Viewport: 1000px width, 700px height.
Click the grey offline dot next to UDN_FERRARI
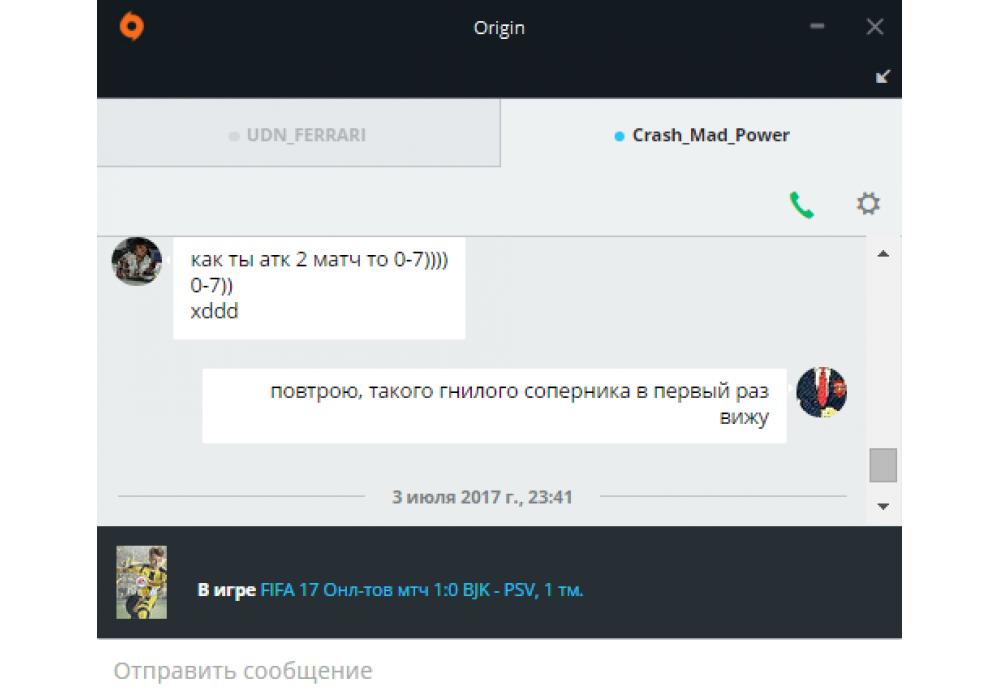coord(234,136)
